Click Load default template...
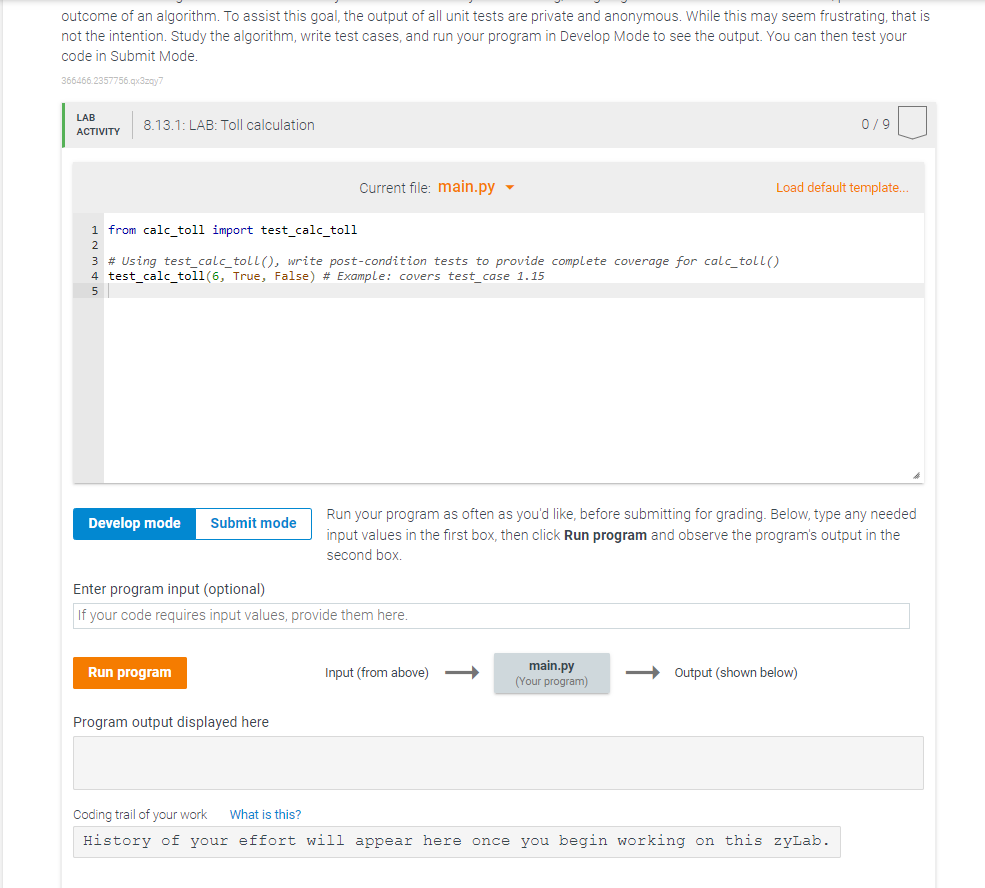The height and width of the screenshot is (888, 985). 841,187
